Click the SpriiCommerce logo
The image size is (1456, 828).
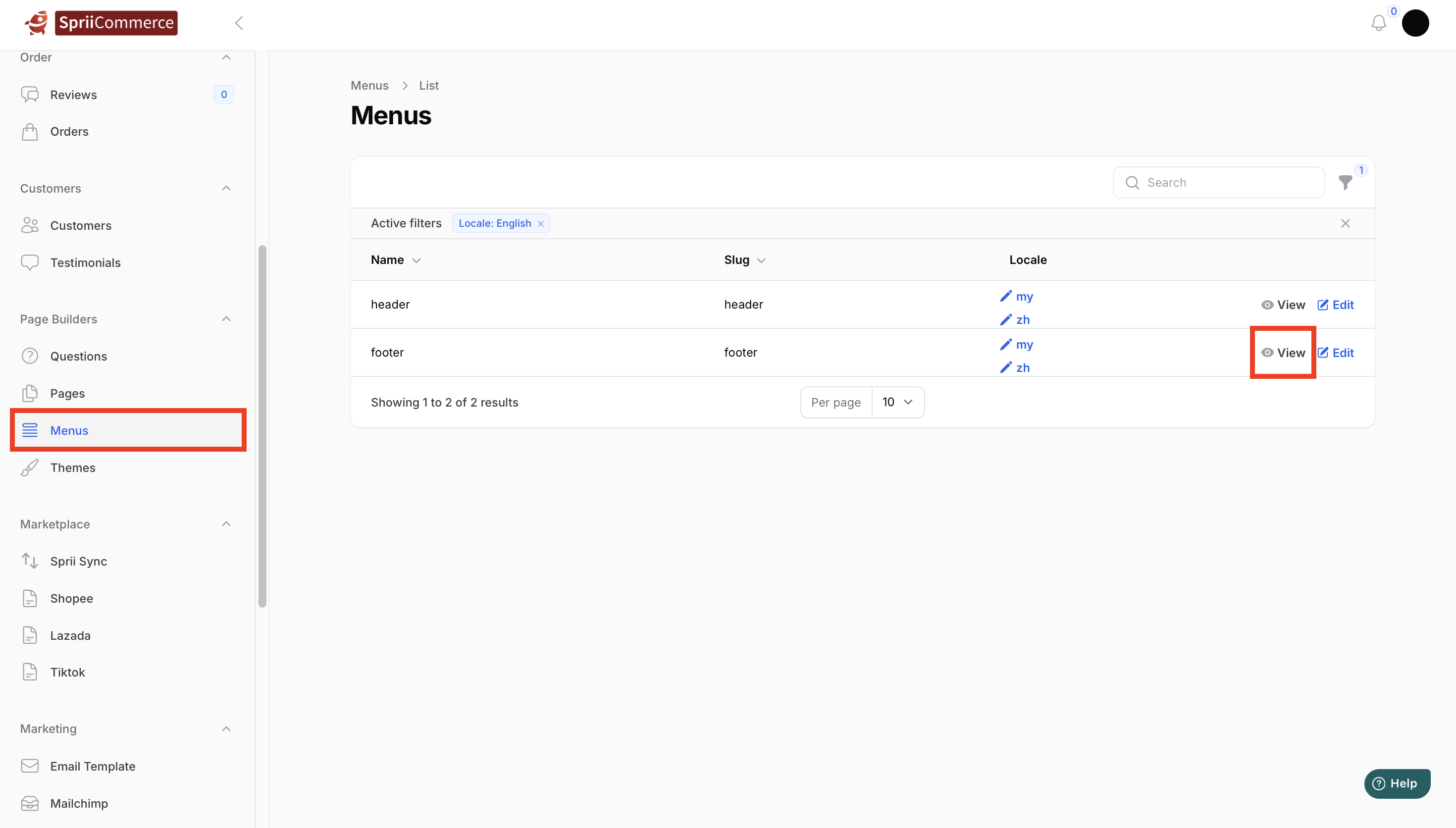click(x=101, y=23)
